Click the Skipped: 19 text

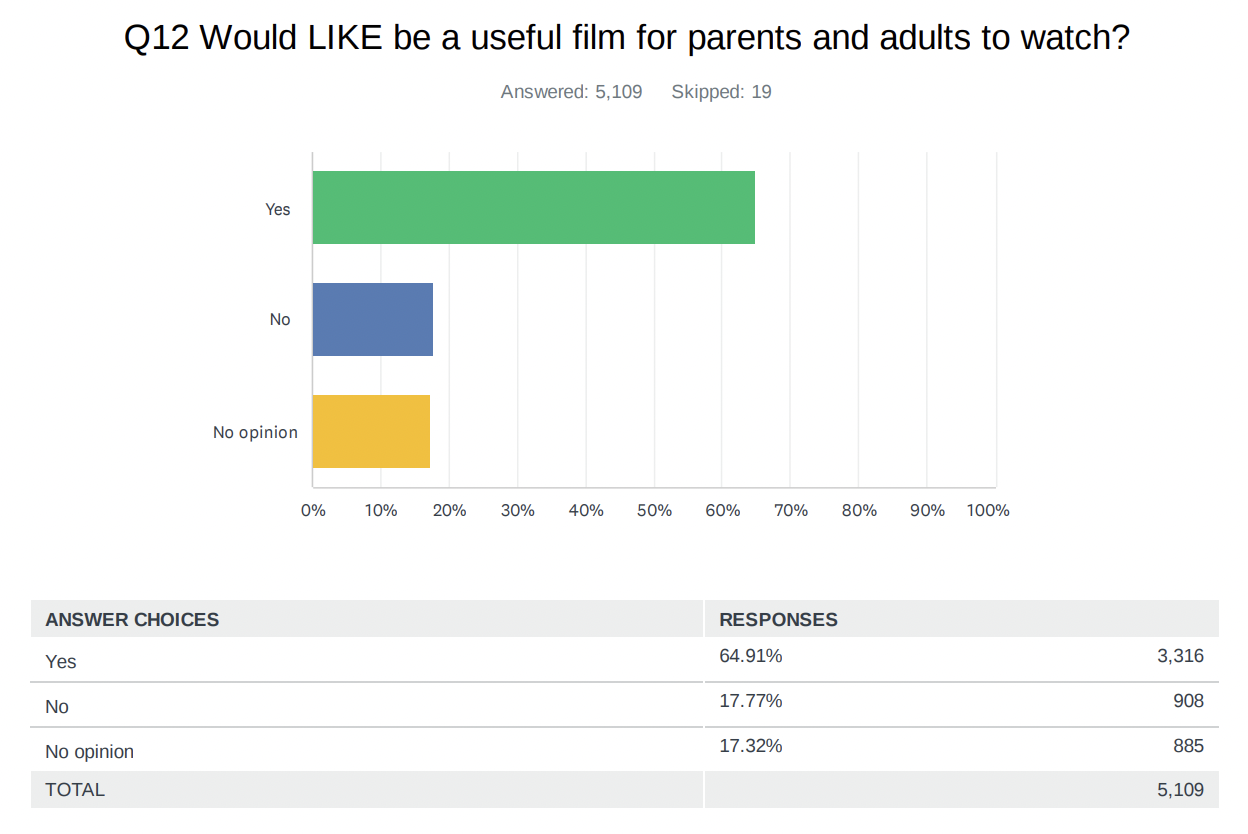(x=721, y=92)
